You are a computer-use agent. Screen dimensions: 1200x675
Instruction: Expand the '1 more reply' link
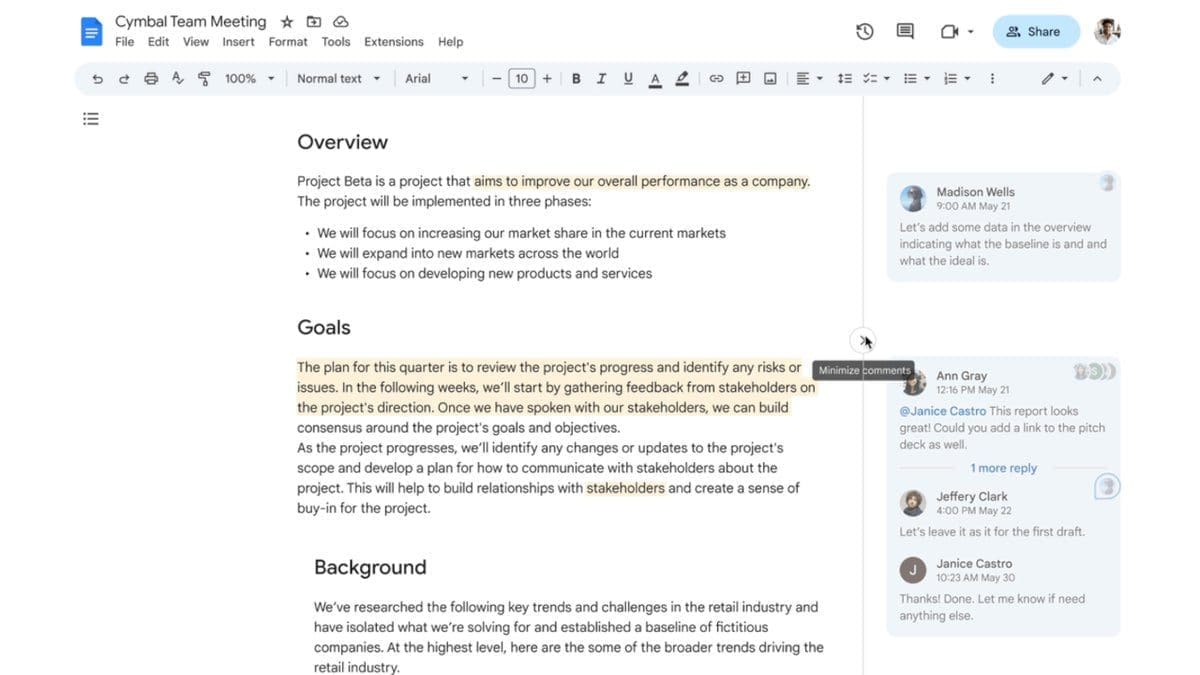[x=1003, y=468]
